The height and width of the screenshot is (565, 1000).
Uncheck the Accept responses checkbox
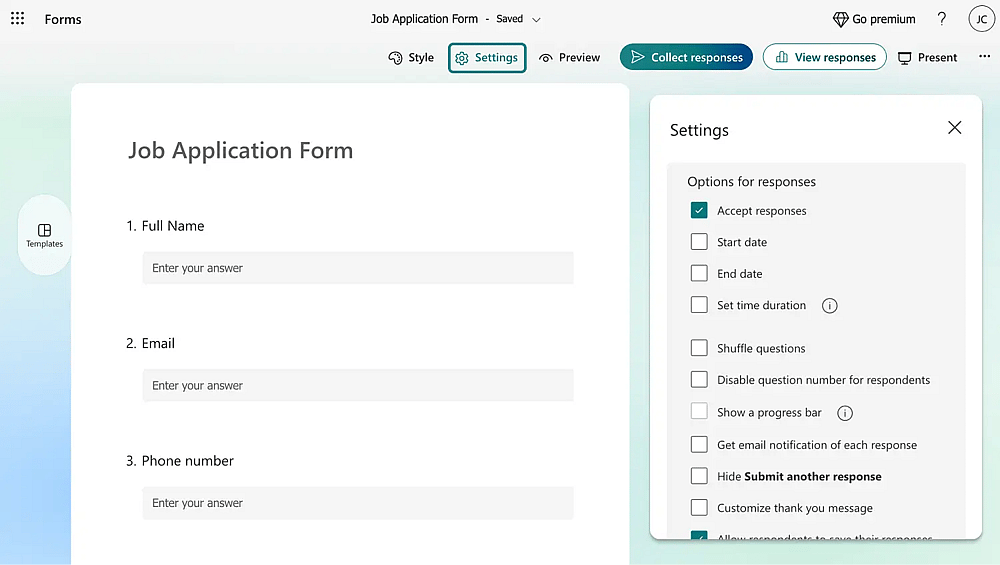pyautogui.click(x=699, y=210)
